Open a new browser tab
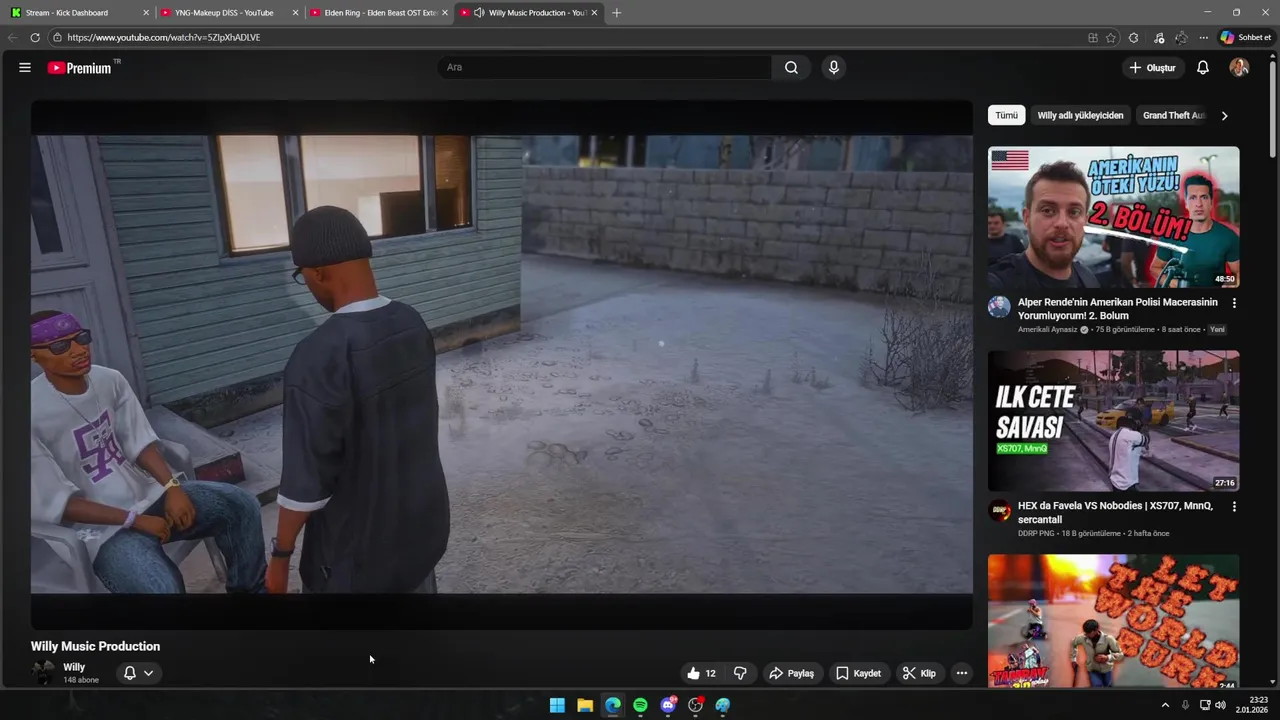This screenshot has height=720, width=1280. 616,13
